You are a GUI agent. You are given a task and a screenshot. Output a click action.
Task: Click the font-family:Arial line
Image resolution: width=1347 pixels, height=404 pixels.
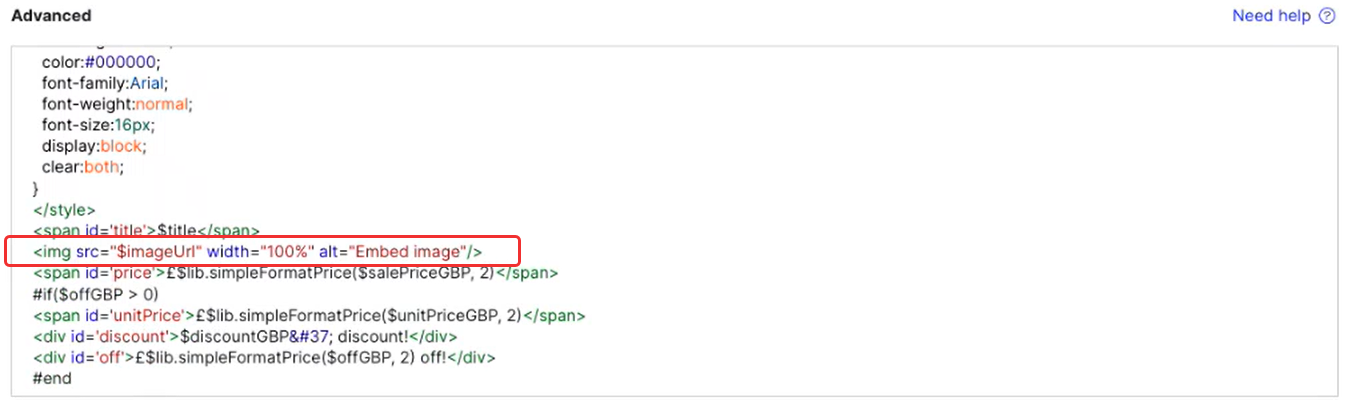[x=105, y=83]
